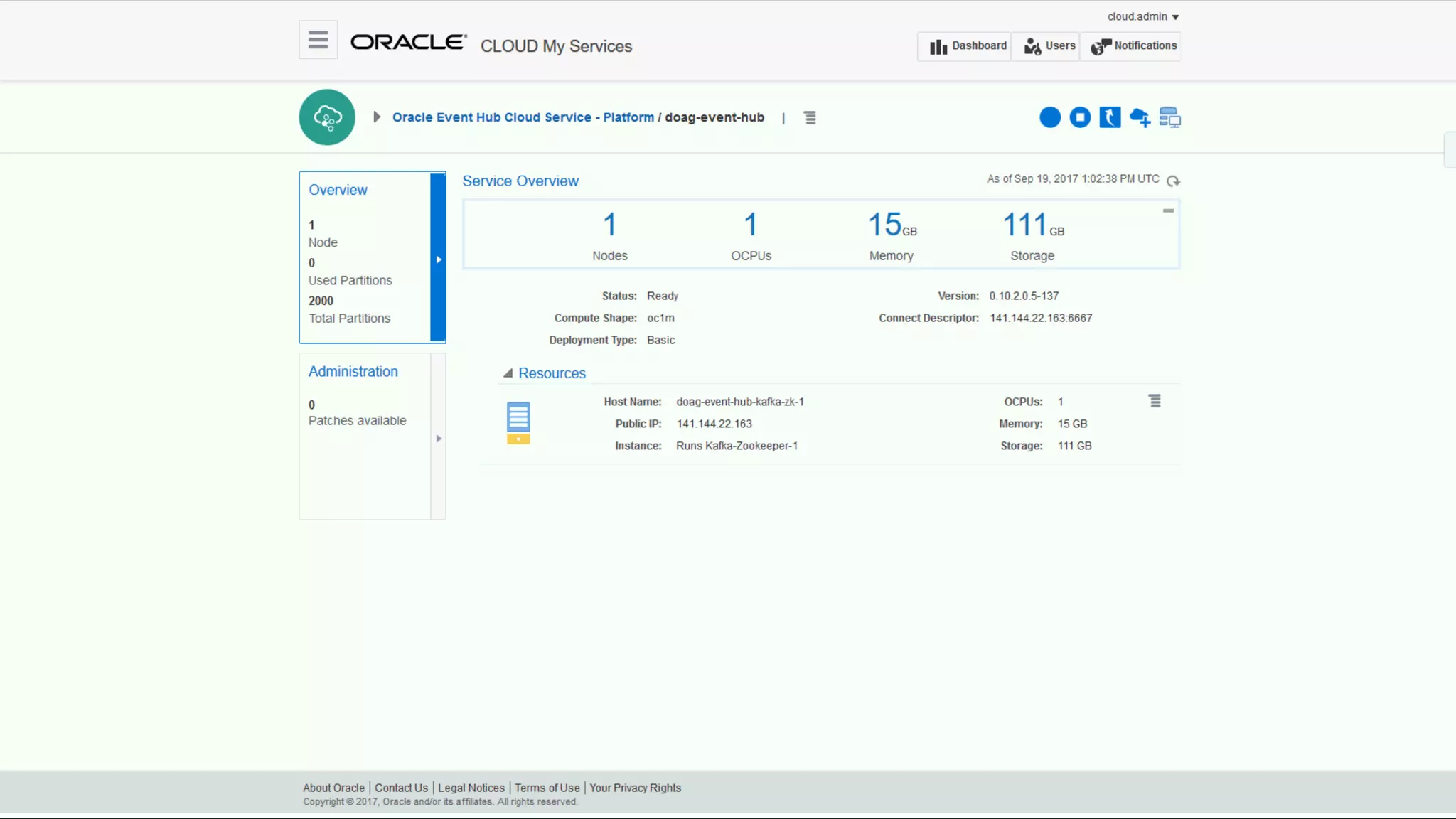
Task: Open Oracle Event Hub Cloud Service breadcrumb link
Action: (x=523, y=117)
